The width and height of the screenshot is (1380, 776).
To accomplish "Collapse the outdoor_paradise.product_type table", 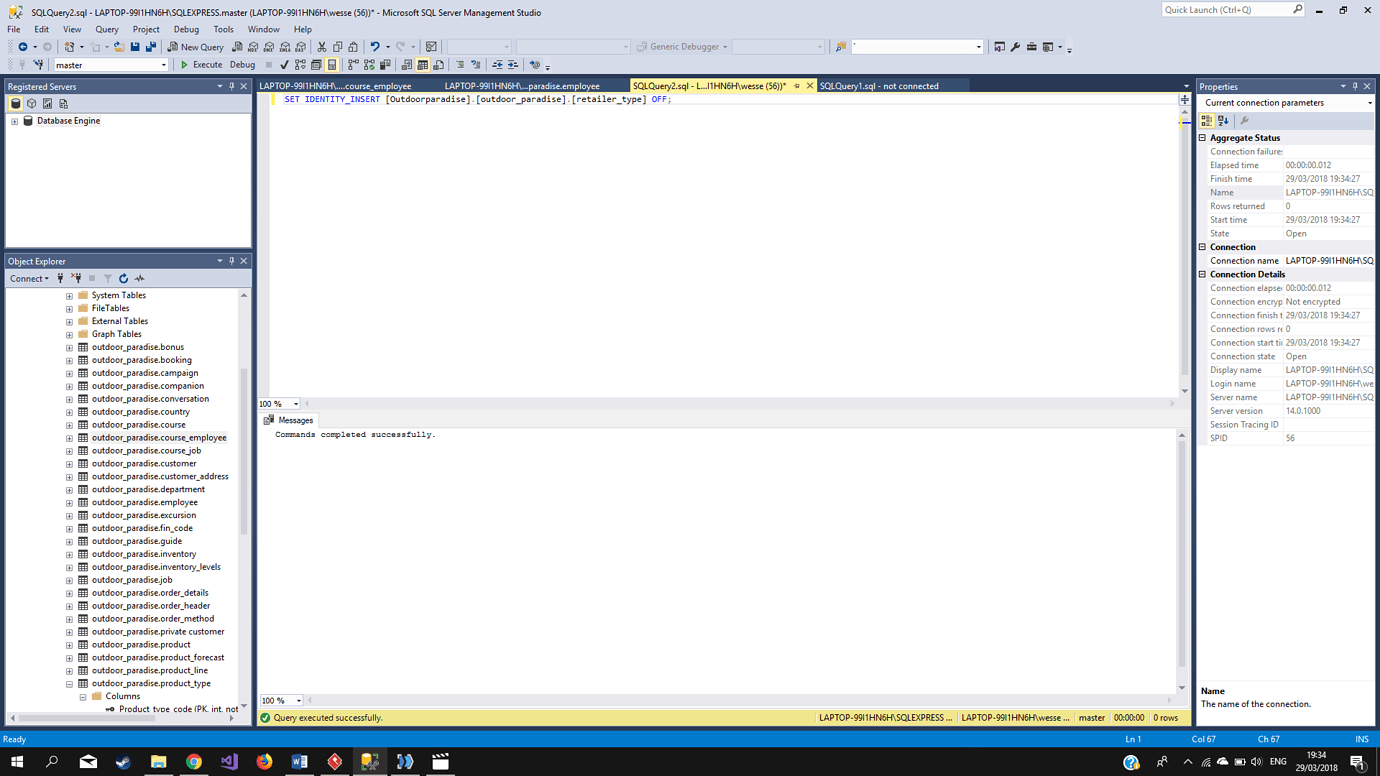I will click(x=69, y=684).
